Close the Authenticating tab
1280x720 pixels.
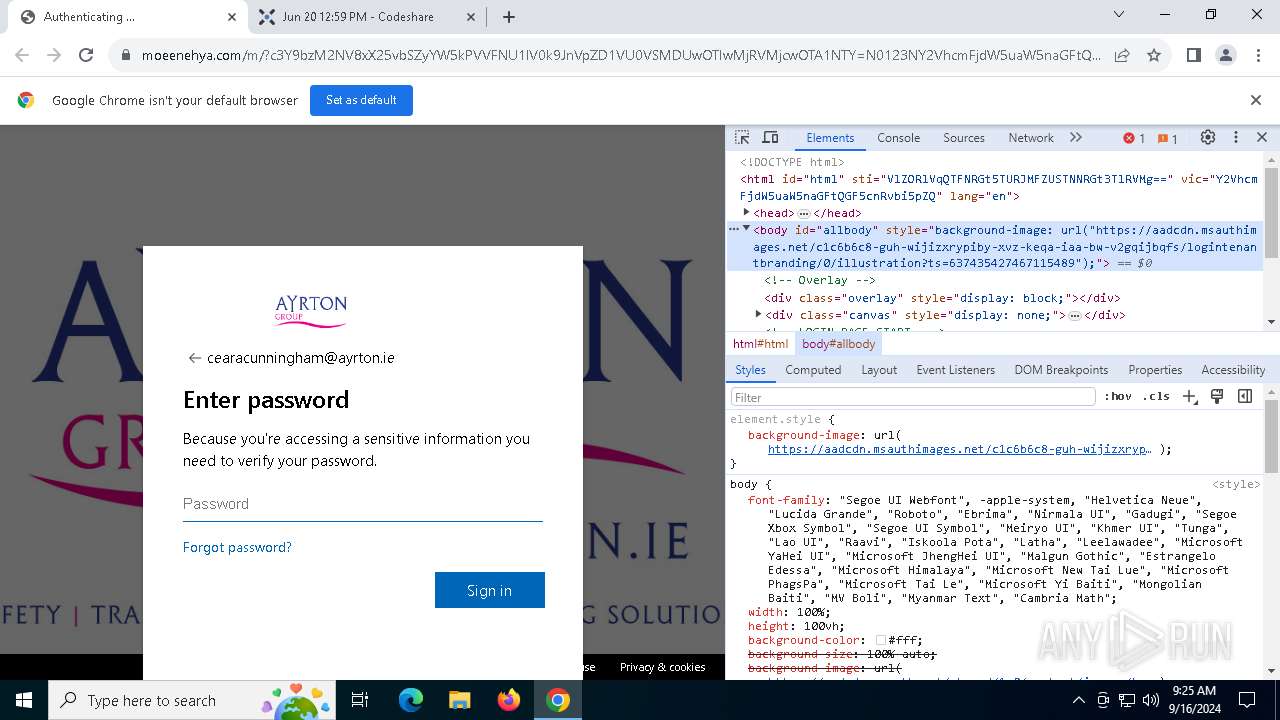pyautogui.click(x=232, y=17)
